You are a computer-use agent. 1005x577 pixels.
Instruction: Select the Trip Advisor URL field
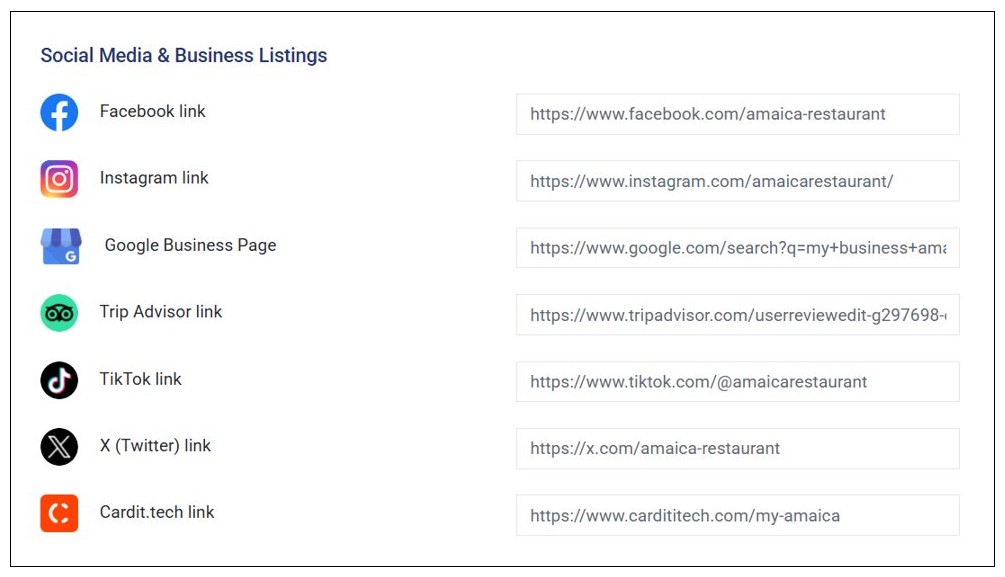tap(737, 315)
